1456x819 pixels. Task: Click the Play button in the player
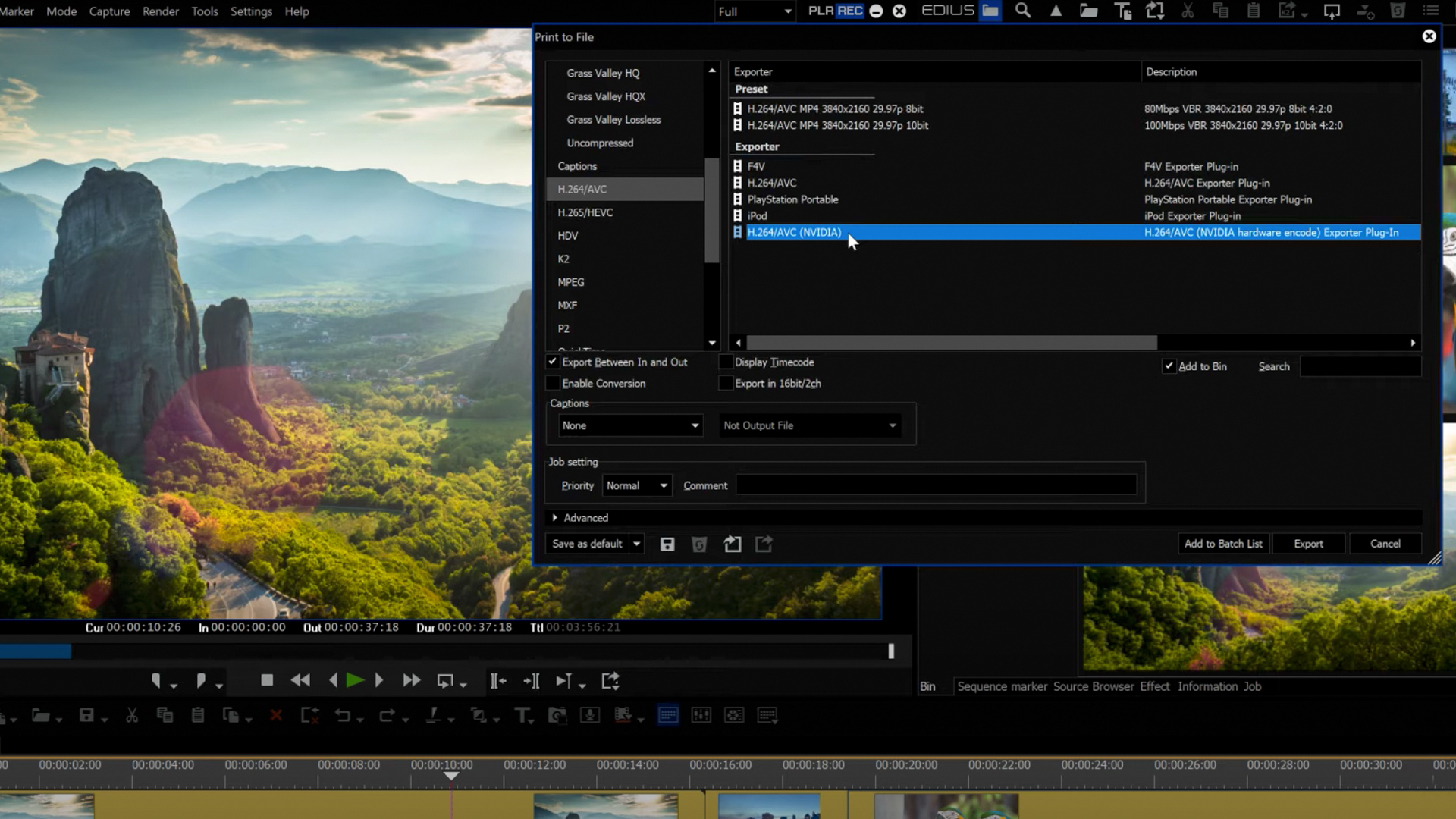[x=354, y=681]
